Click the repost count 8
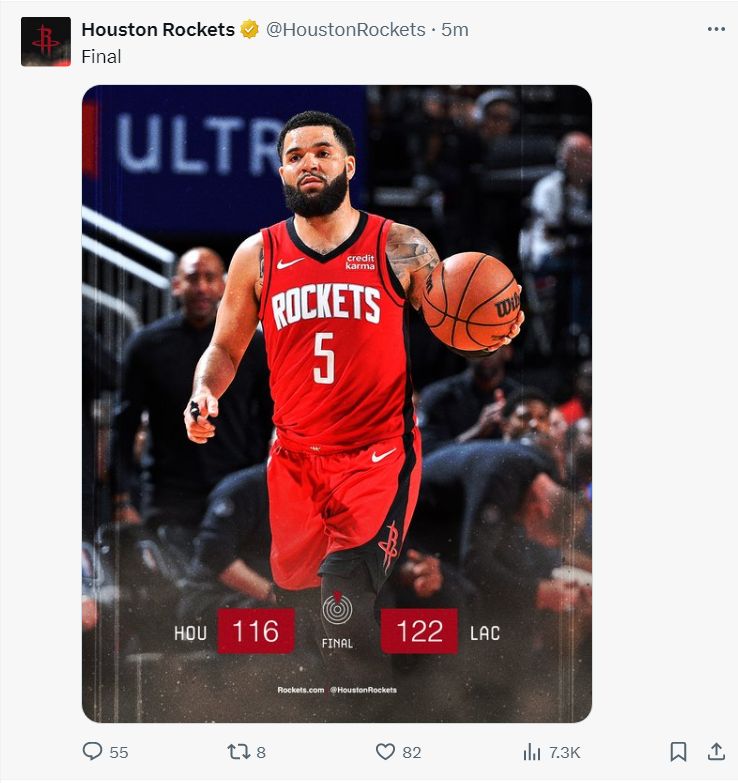This screenshot has height=783, width=738. click(261, 753)
